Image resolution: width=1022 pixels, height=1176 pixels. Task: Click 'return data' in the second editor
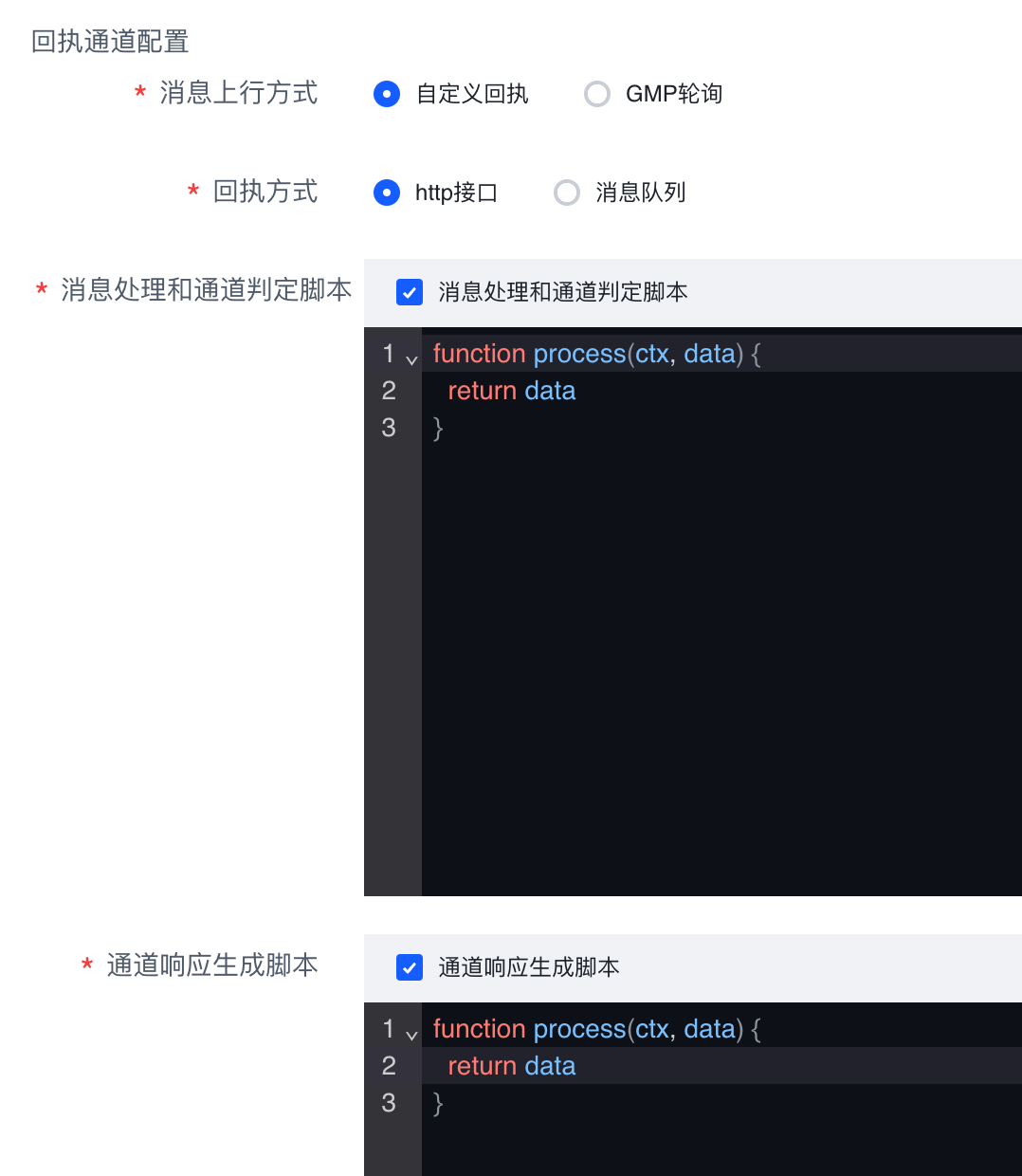click(x=512, y=1066)
